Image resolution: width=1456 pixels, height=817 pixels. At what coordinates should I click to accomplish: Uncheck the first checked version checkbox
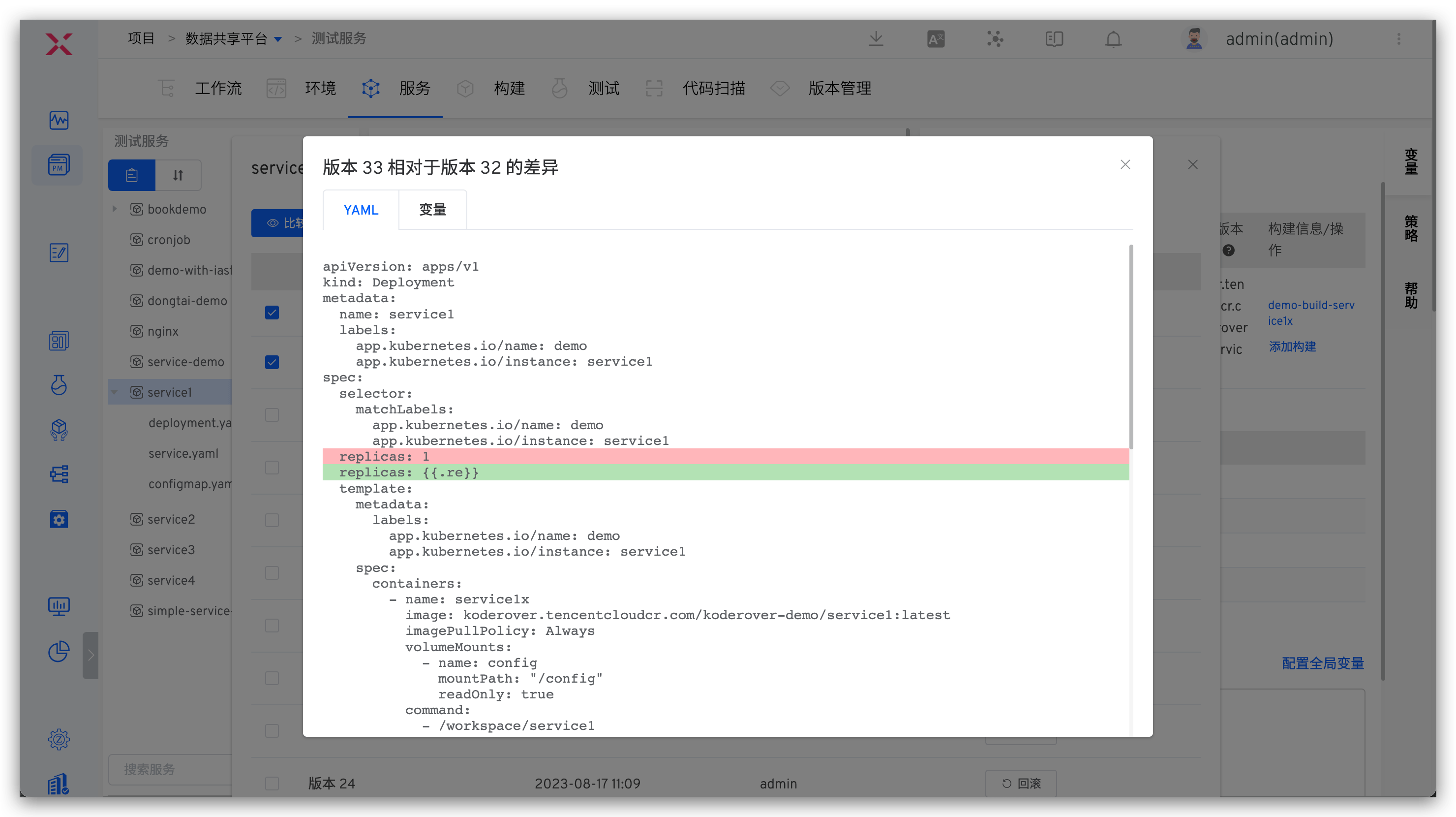272,313
